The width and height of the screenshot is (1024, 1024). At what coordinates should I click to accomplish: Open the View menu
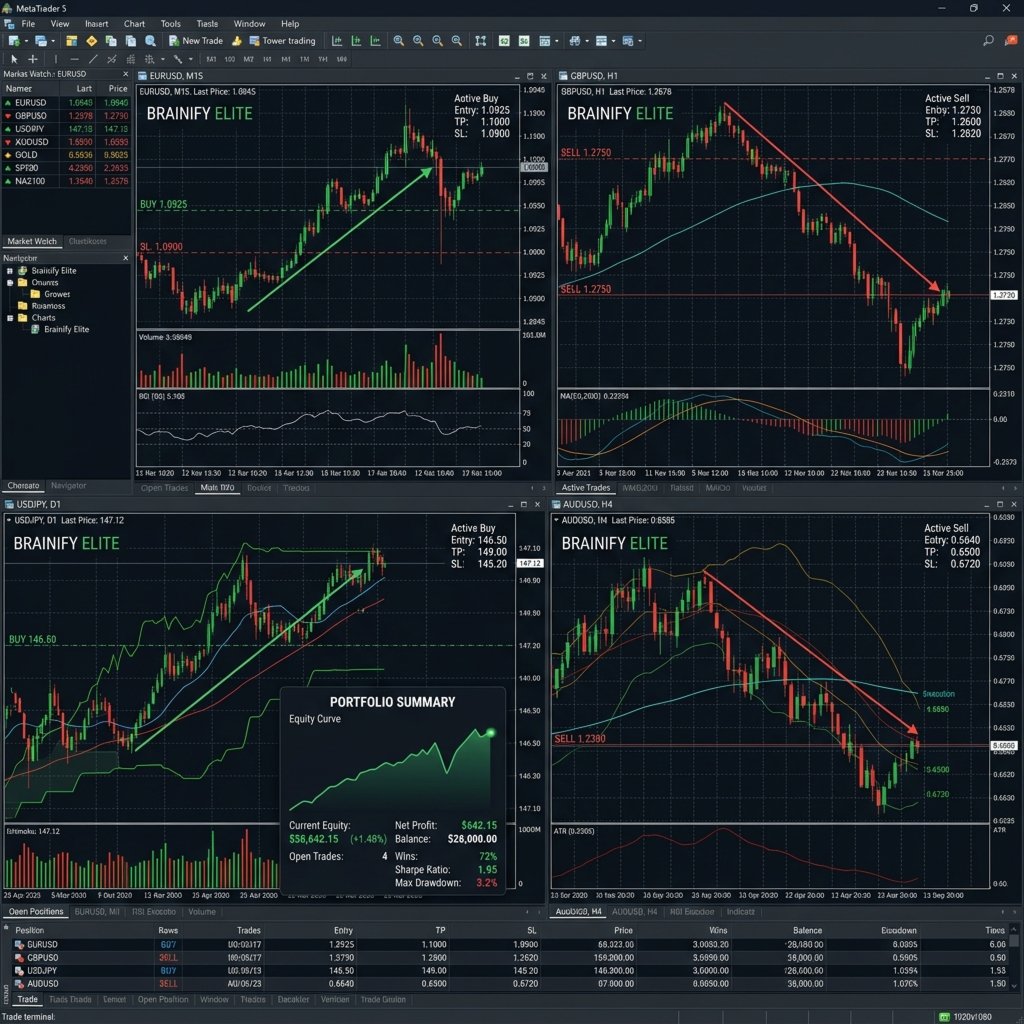(x=59, y=24)
